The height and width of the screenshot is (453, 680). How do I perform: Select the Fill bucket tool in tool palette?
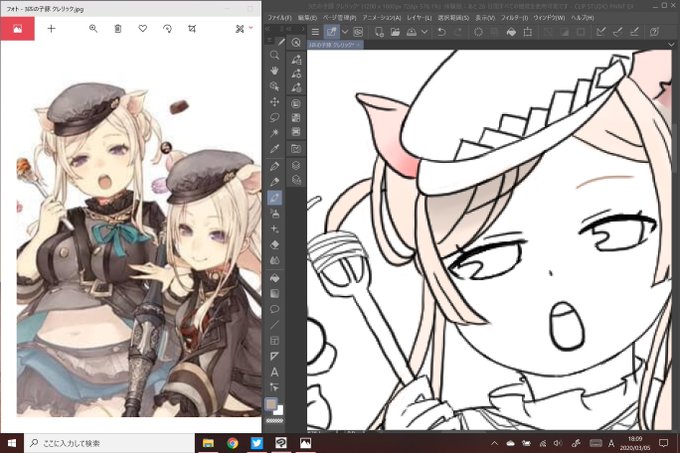point(274,278)
